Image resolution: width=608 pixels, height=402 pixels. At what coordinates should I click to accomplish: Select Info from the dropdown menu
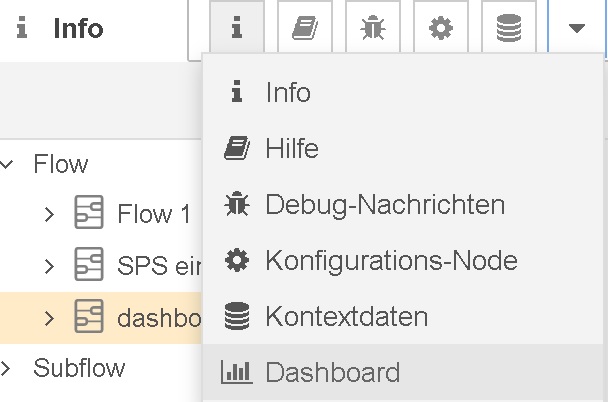[x=288, y=93]
